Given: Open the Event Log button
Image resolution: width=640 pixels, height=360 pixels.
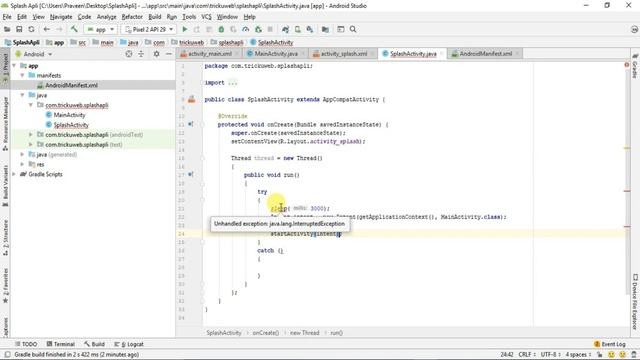Looking at the screenshot, I should [x=610, y=344].
